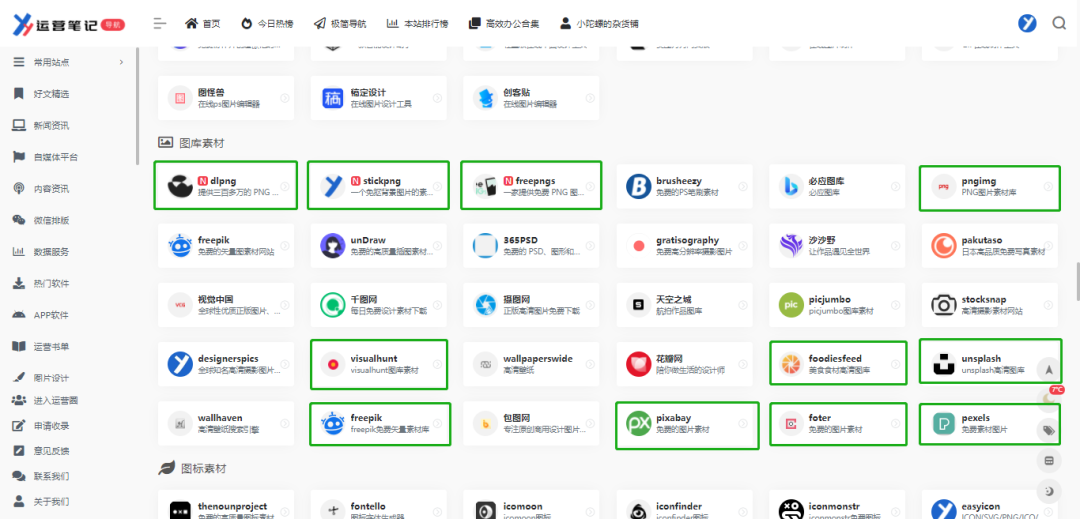Click the gratisography red dot logo
1080x519 pixels.
tap(638, 245)
